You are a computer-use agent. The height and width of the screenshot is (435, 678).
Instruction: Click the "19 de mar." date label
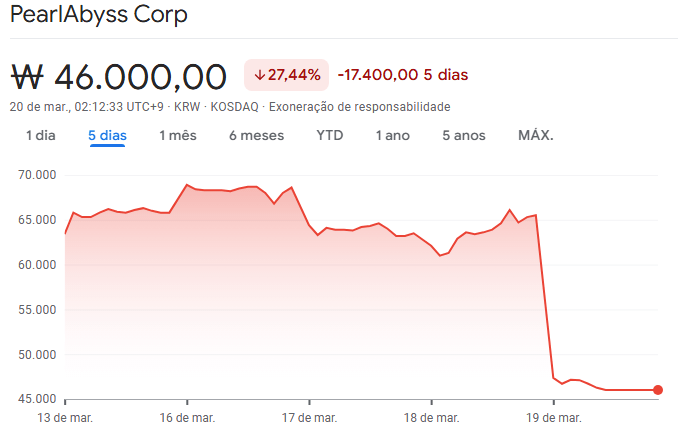554,417
